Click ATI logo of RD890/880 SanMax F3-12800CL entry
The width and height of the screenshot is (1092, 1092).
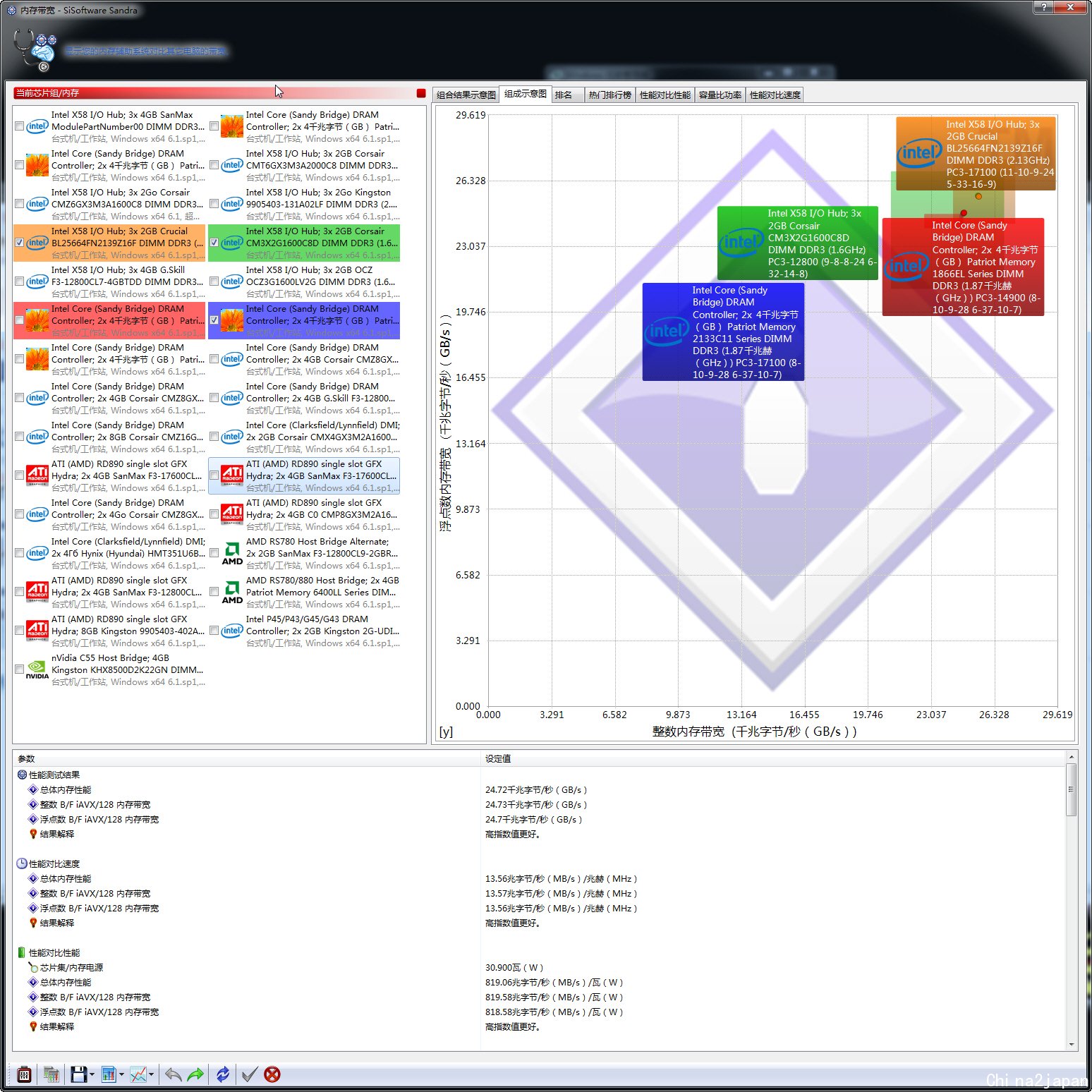click(37, 593)
